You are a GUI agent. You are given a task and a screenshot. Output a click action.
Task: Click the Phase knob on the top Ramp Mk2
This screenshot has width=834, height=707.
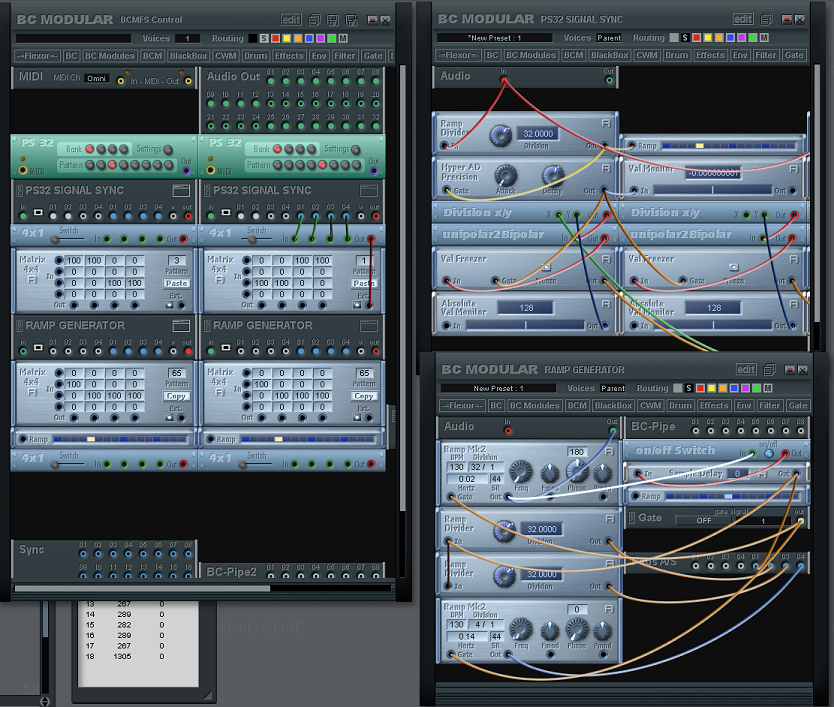(x=576, y=472)
